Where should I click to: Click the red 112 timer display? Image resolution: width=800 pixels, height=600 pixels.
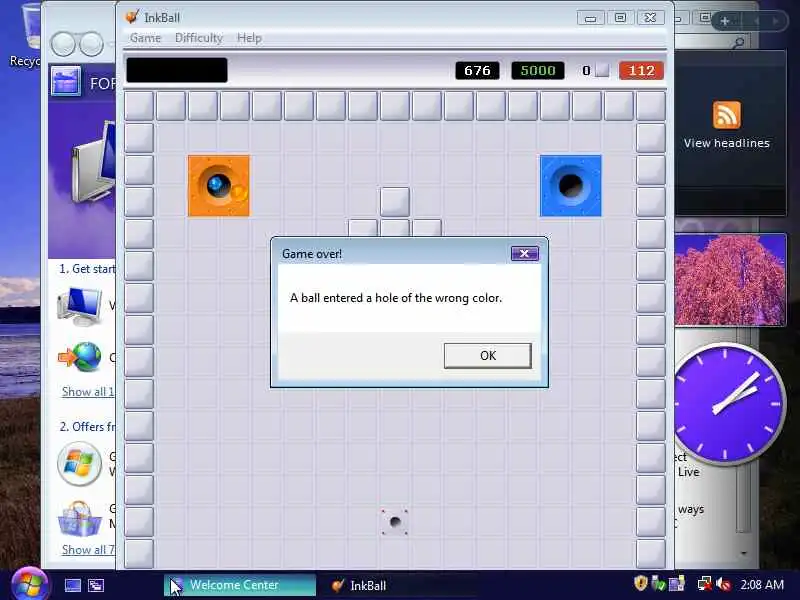641,70
